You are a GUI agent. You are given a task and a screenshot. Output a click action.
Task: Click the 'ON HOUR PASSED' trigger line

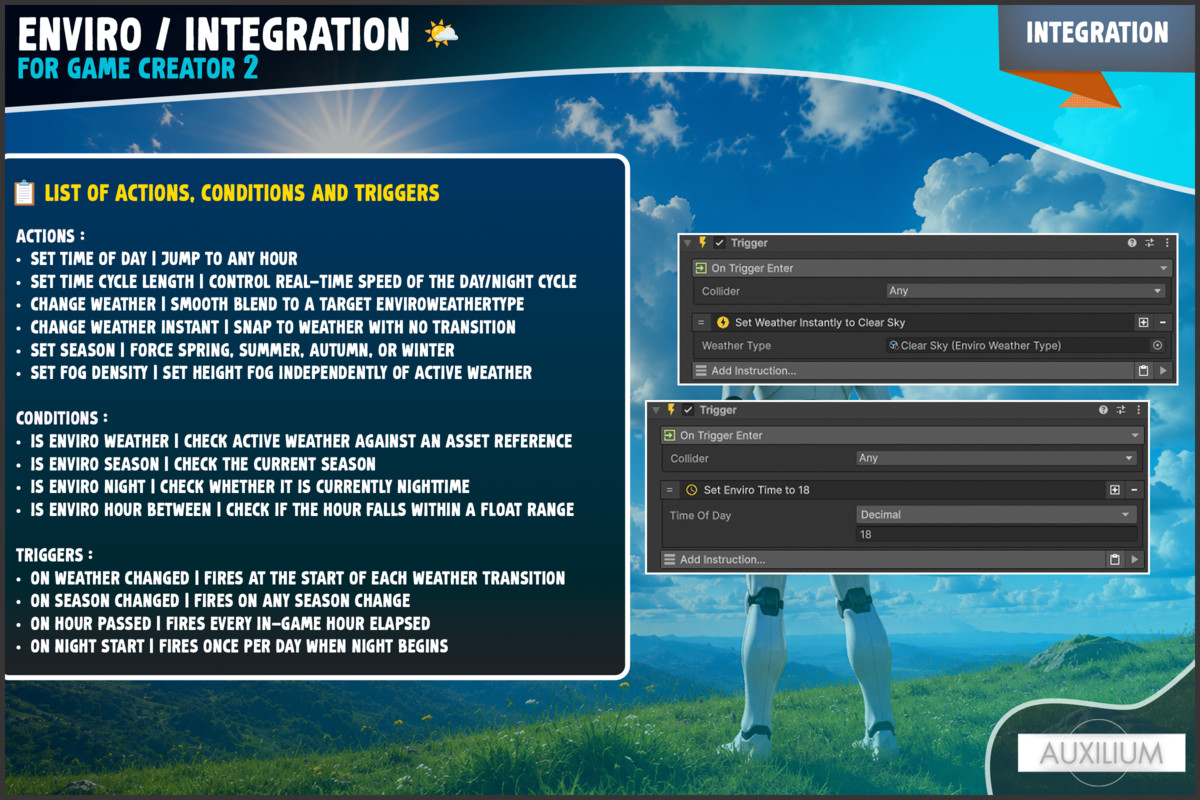coord(223,623)
